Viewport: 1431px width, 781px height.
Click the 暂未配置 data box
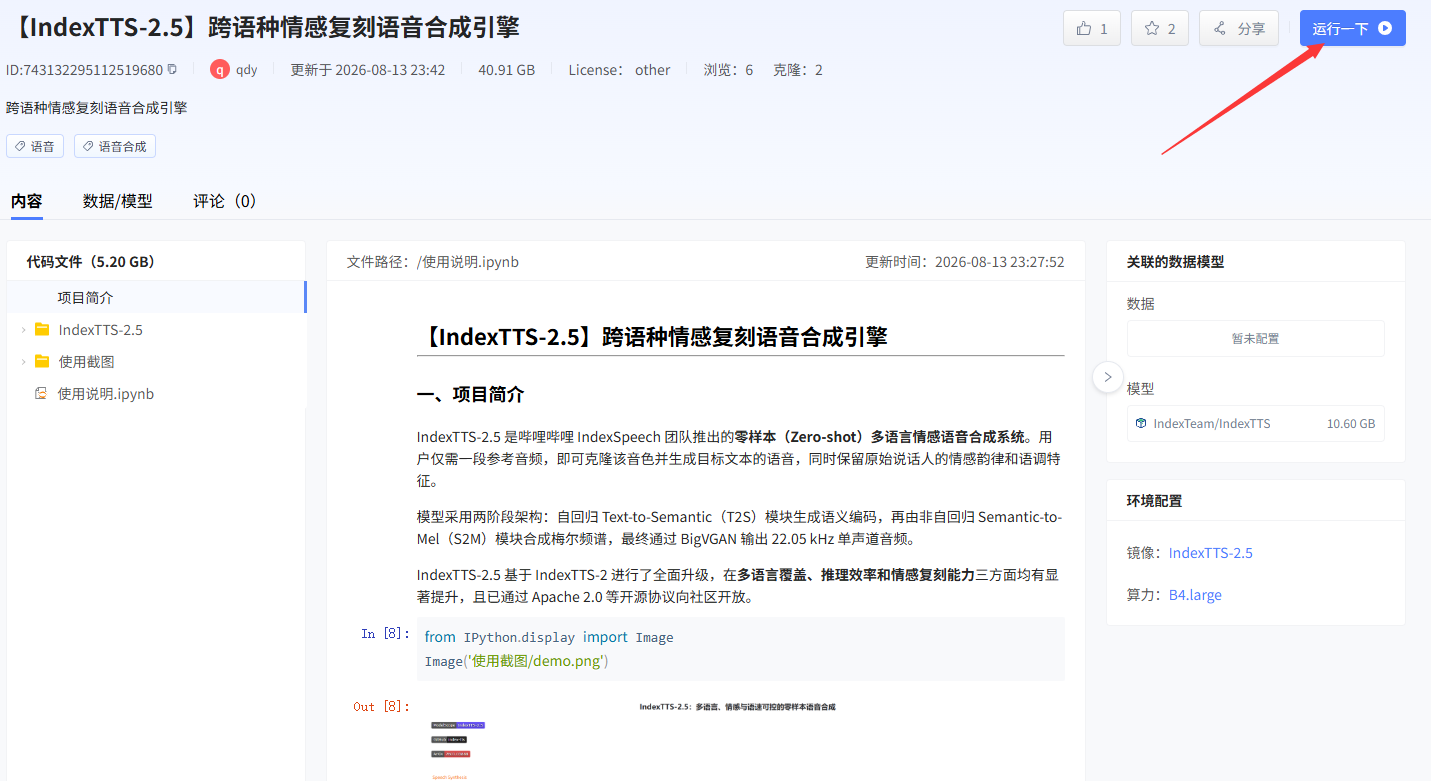1256,338
